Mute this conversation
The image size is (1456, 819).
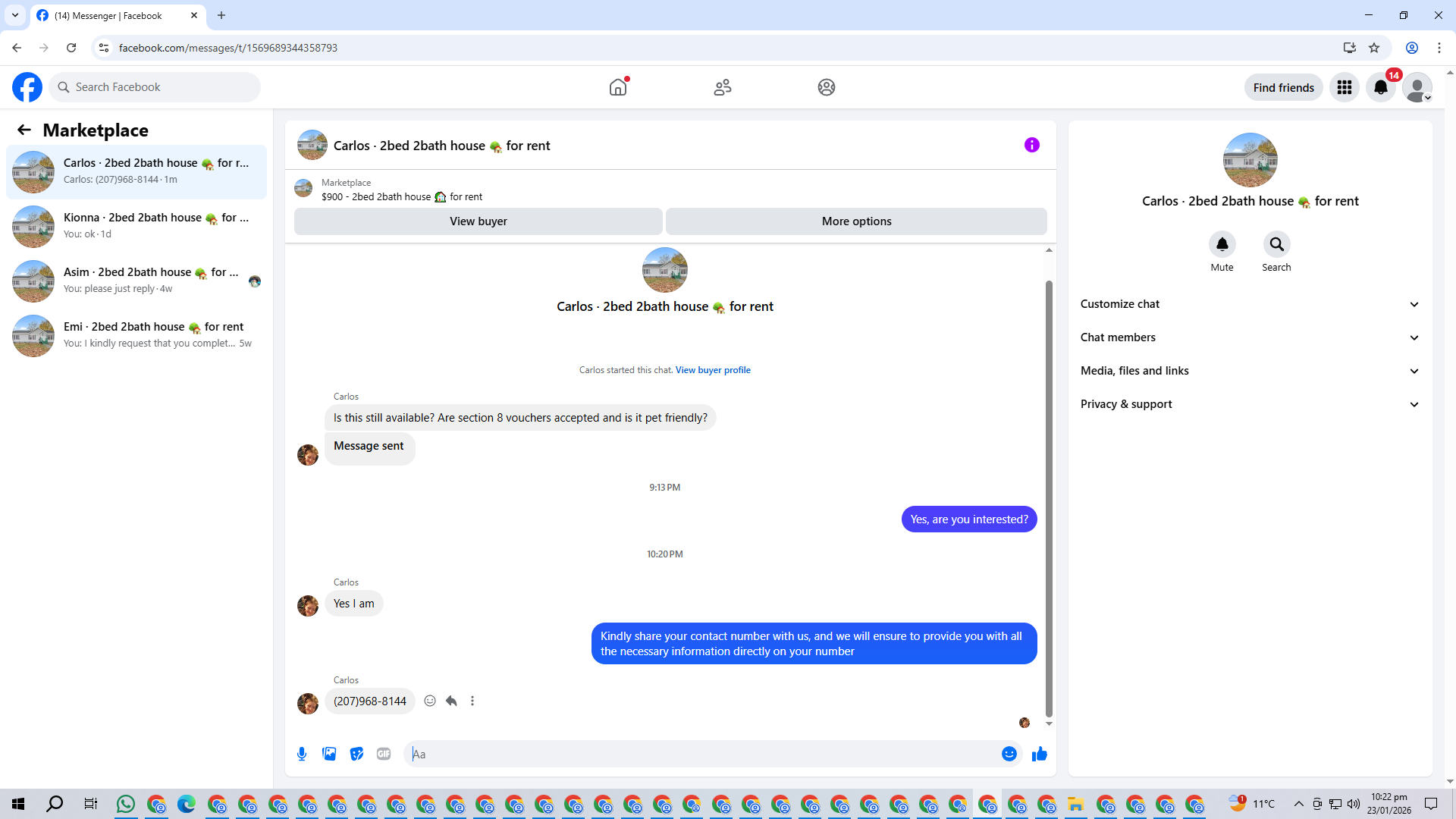1222,245
